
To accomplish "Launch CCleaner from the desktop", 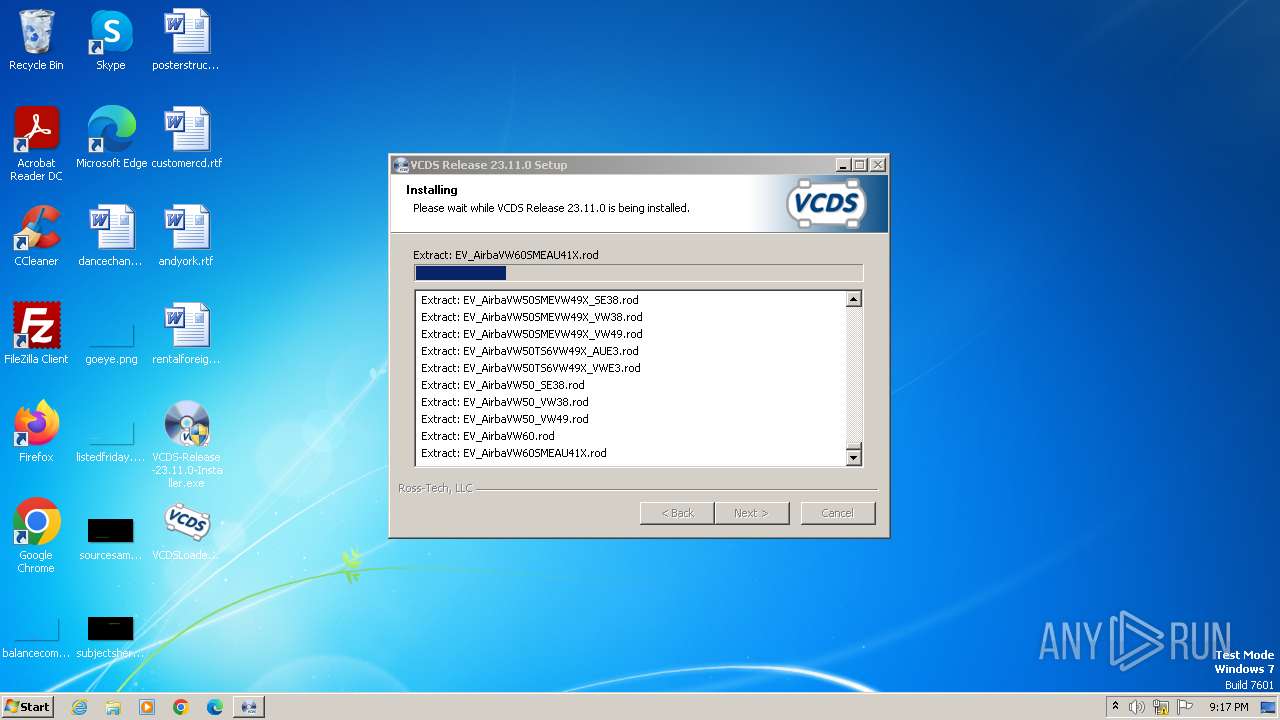I will click(36, 235).
